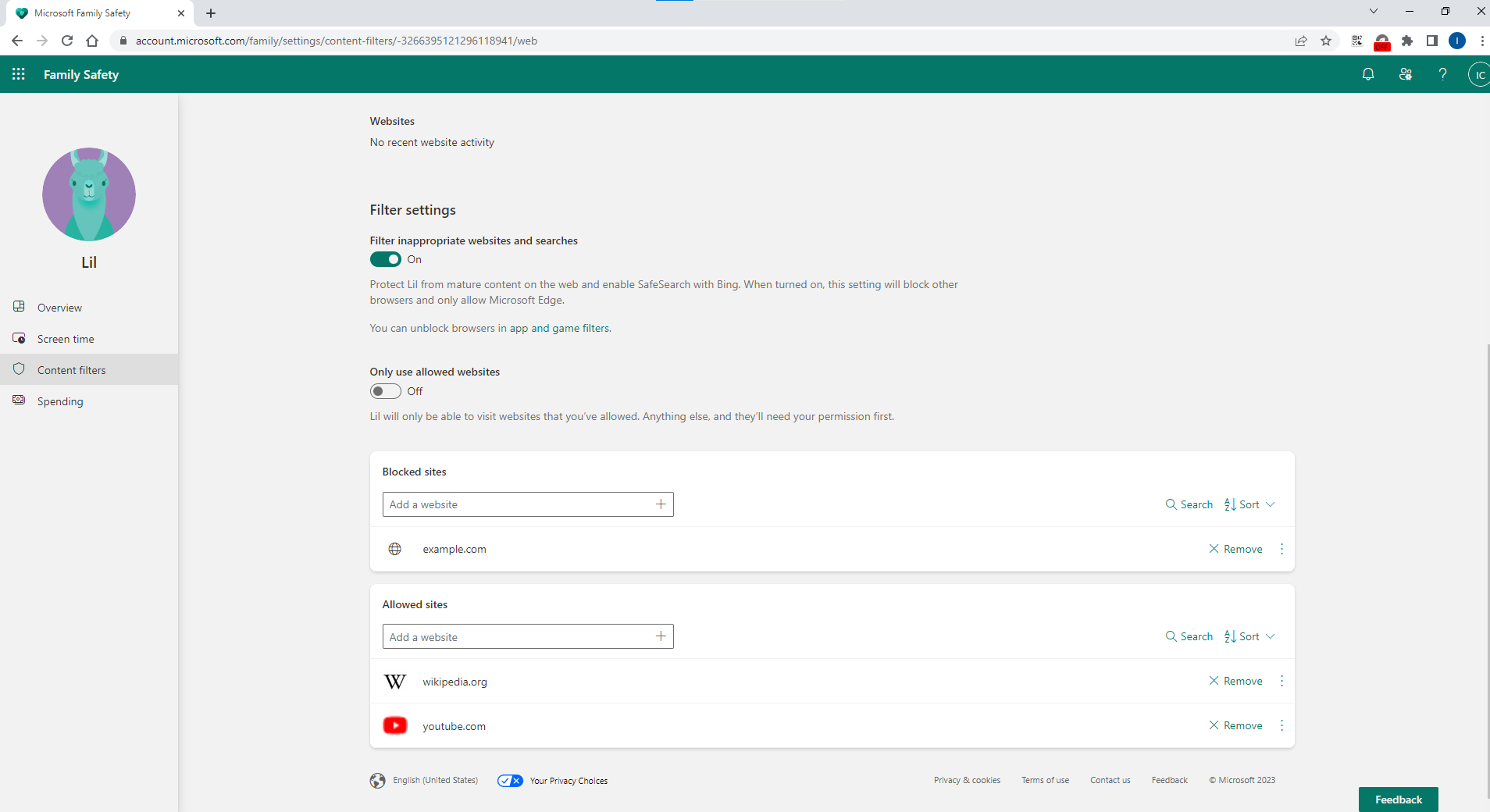Viewport: 1490px width, 812px height.
Task: Open the Chrome profile avatar
Action: (1457, 41)
